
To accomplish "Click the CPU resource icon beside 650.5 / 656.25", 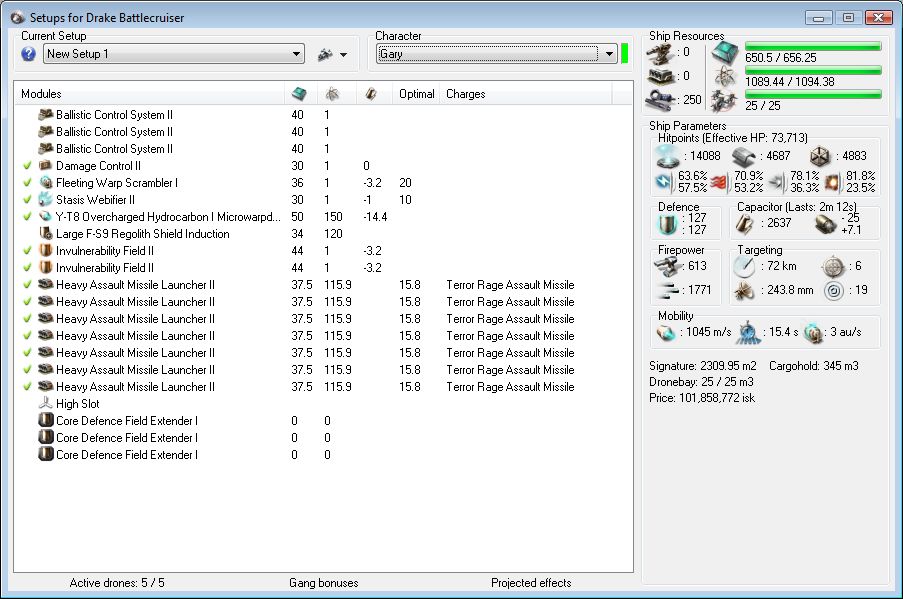I will point(725,54).
